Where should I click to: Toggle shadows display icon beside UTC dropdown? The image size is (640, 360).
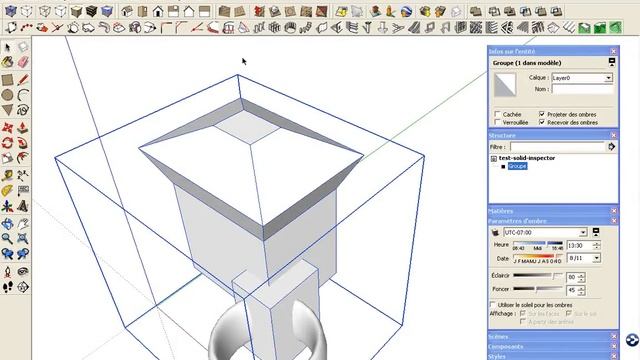[x=495, y=232]
